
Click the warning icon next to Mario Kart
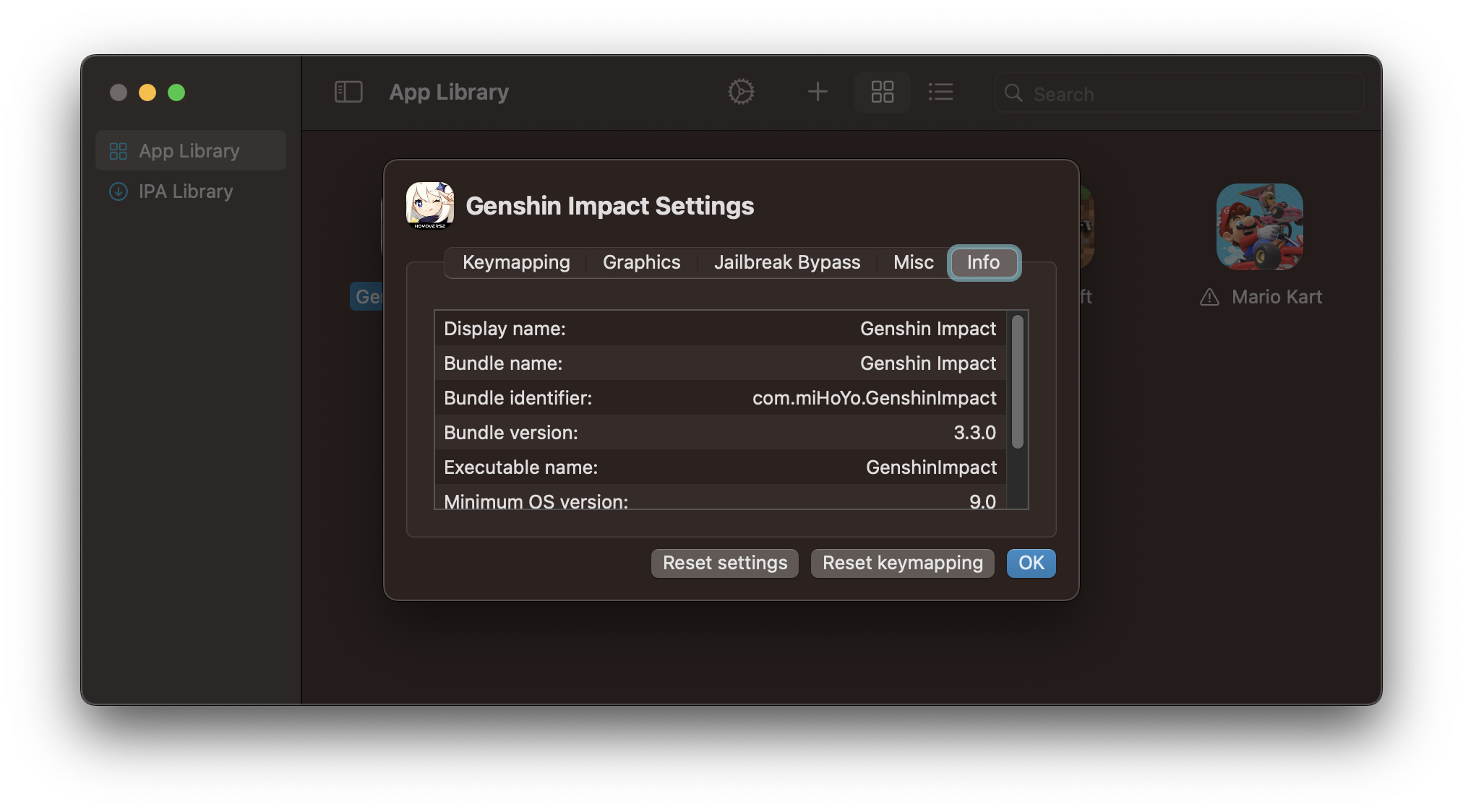click(x=1209, y=296)
